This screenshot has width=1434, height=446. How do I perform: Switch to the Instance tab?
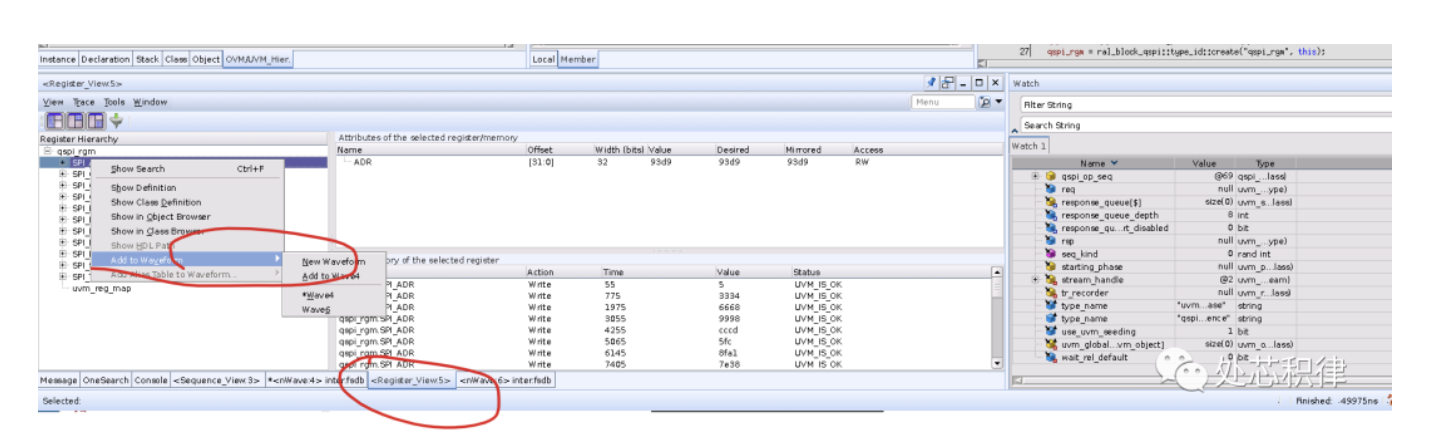pyautogui.click(x=58, y=59)
